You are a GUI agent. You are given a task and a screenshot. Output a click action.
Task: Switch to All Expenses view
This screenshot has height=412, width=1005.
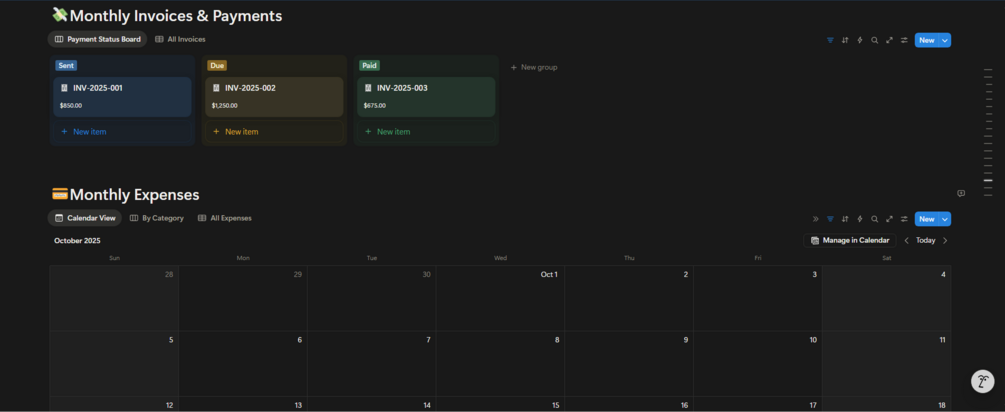[x=224, y=218]
